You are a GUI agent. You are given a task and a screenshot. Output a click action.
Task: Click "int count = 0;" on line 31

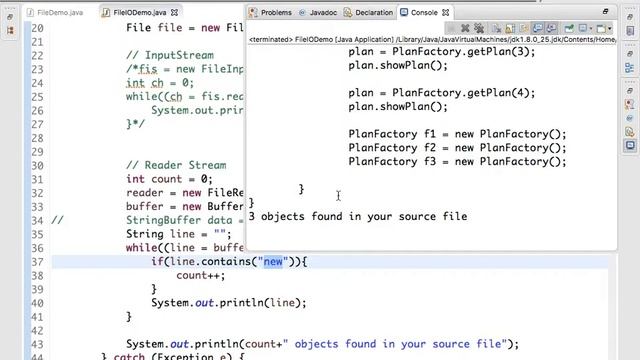(169, 179)
